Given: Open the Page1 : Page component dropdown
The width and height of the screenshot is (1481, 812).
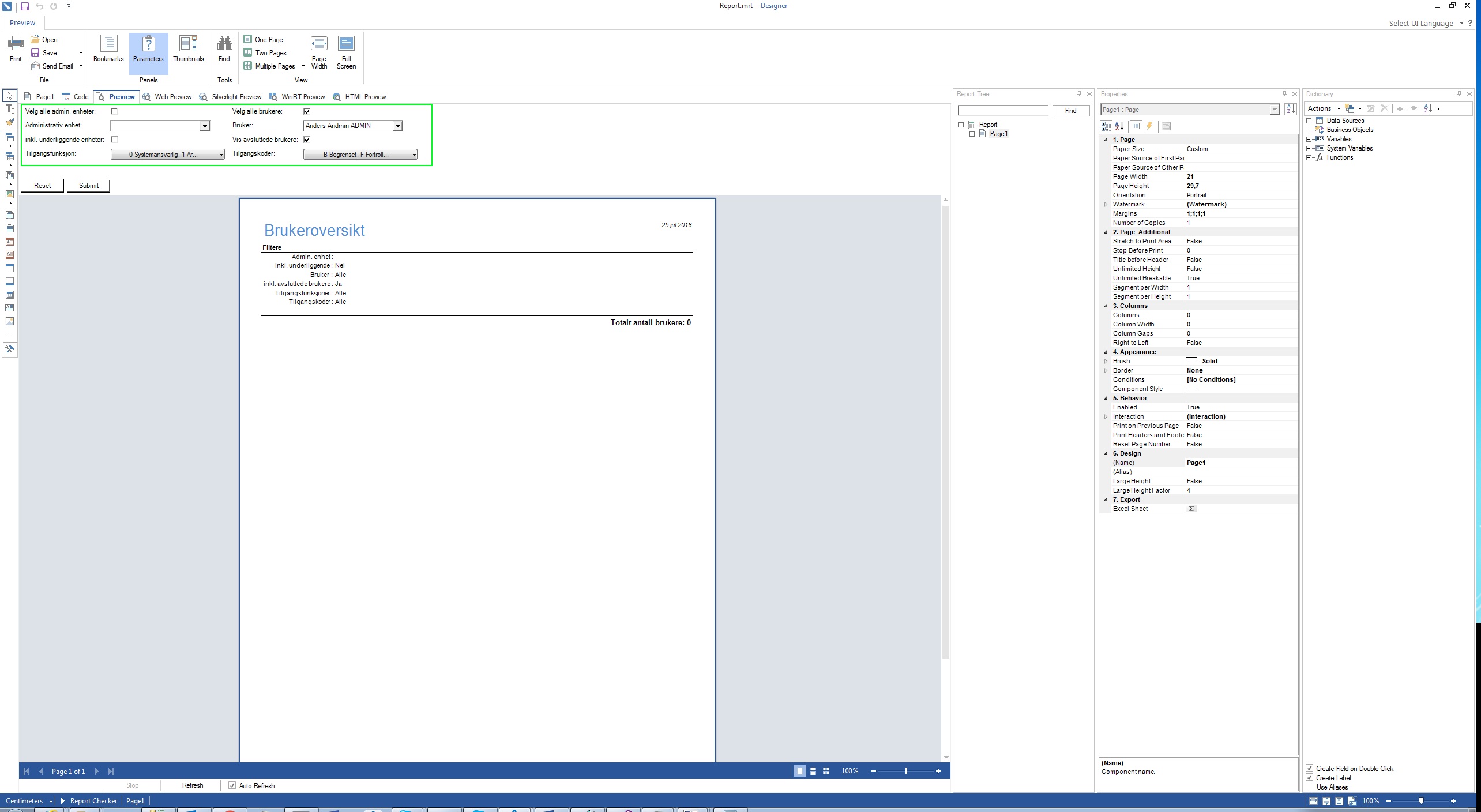Looking at the screenshot, I should [1274, 110].
